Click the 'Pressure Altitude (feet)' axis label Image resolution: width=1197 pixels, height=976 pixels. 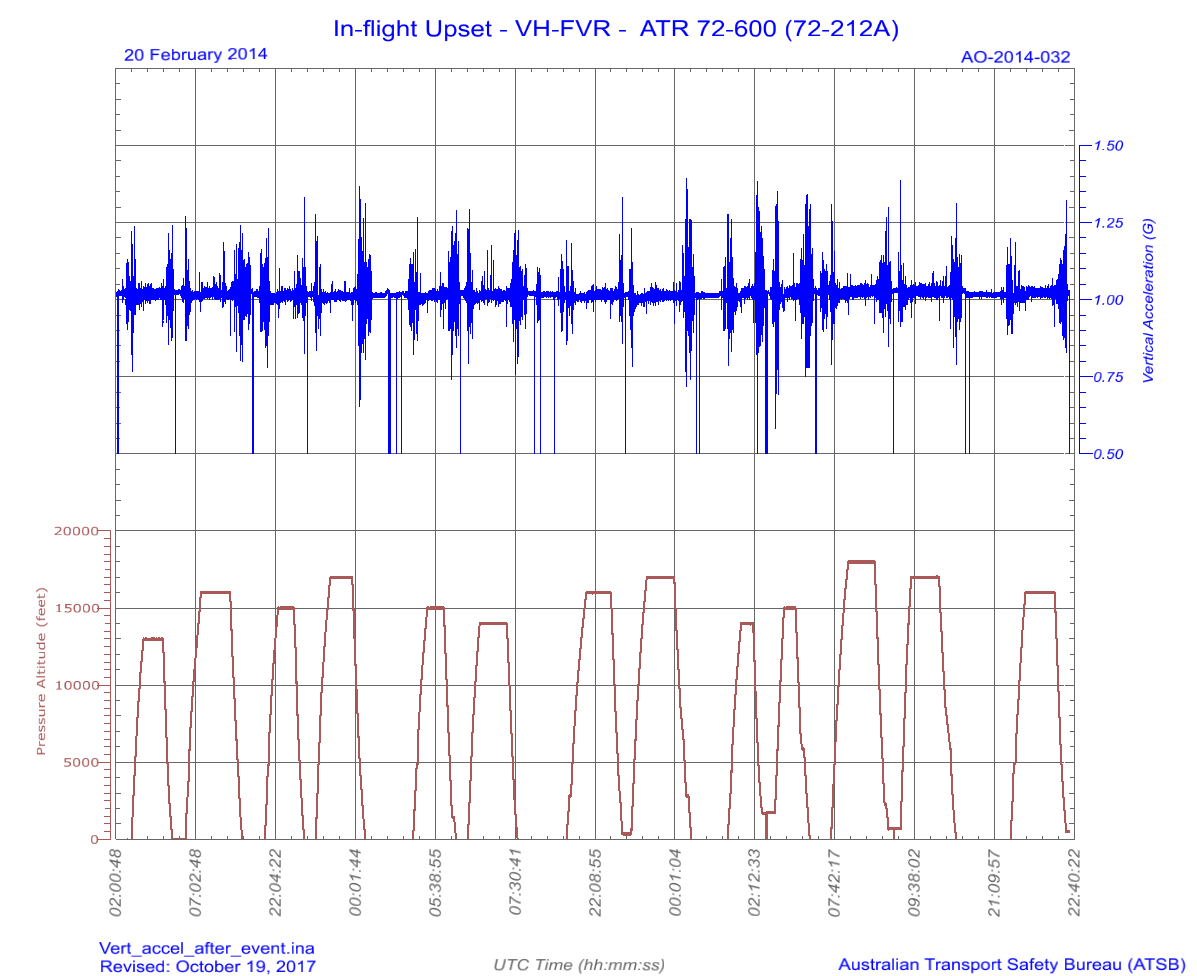[41, 672]
